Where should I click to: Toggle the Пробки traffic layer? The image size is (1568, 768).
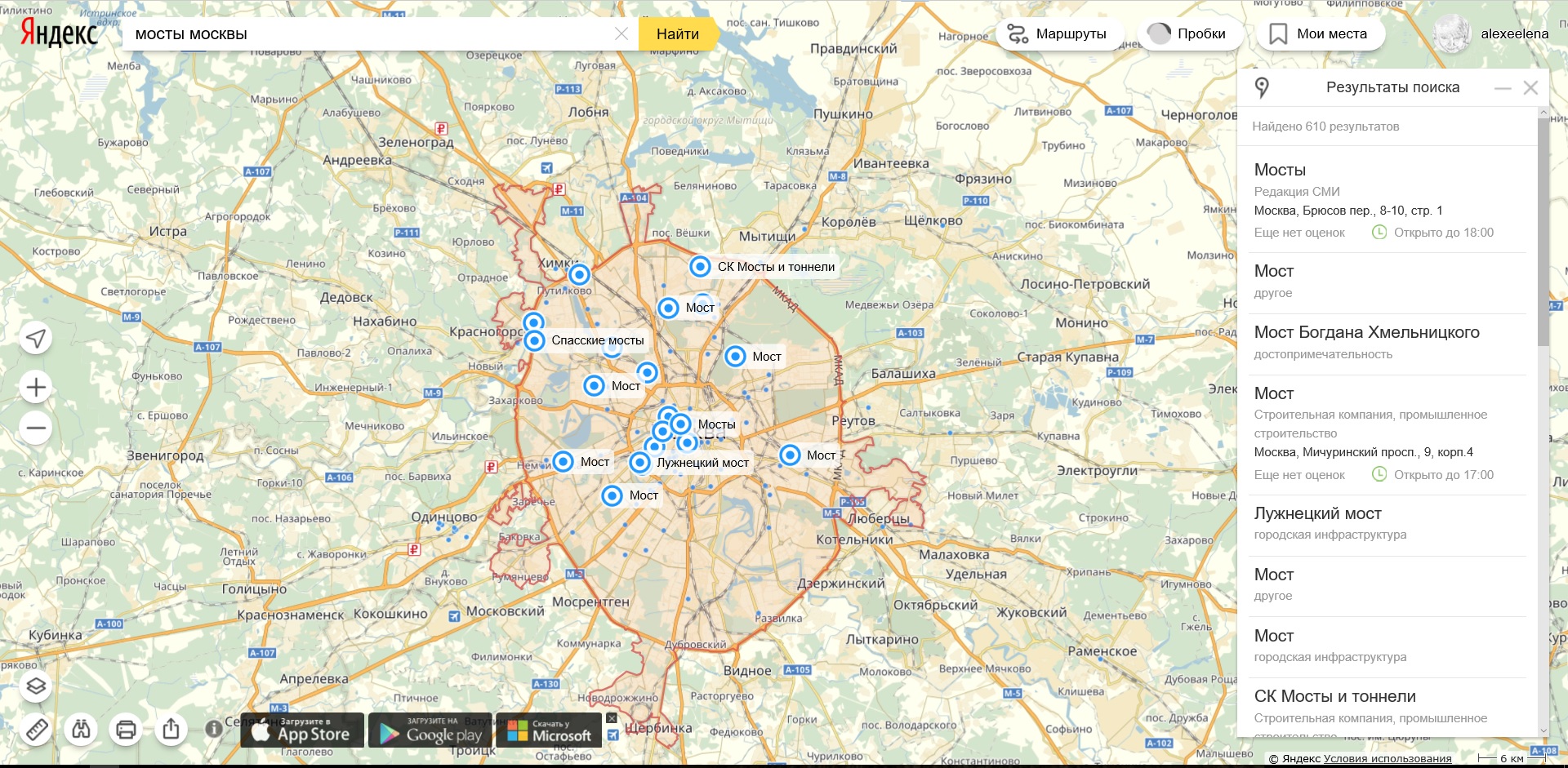point(1190,33)
